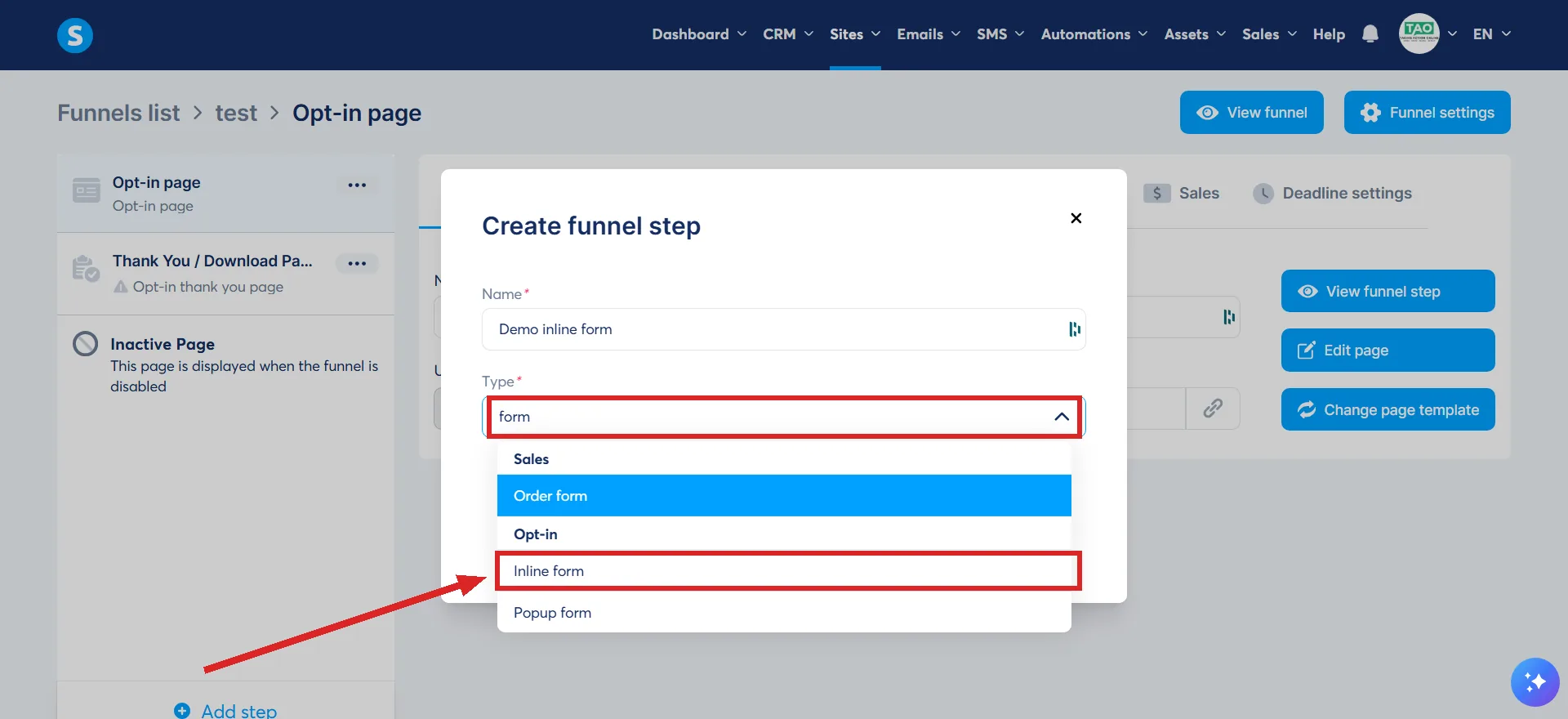Select Order form option
The image size is (1568, 719).
(784, 496)
